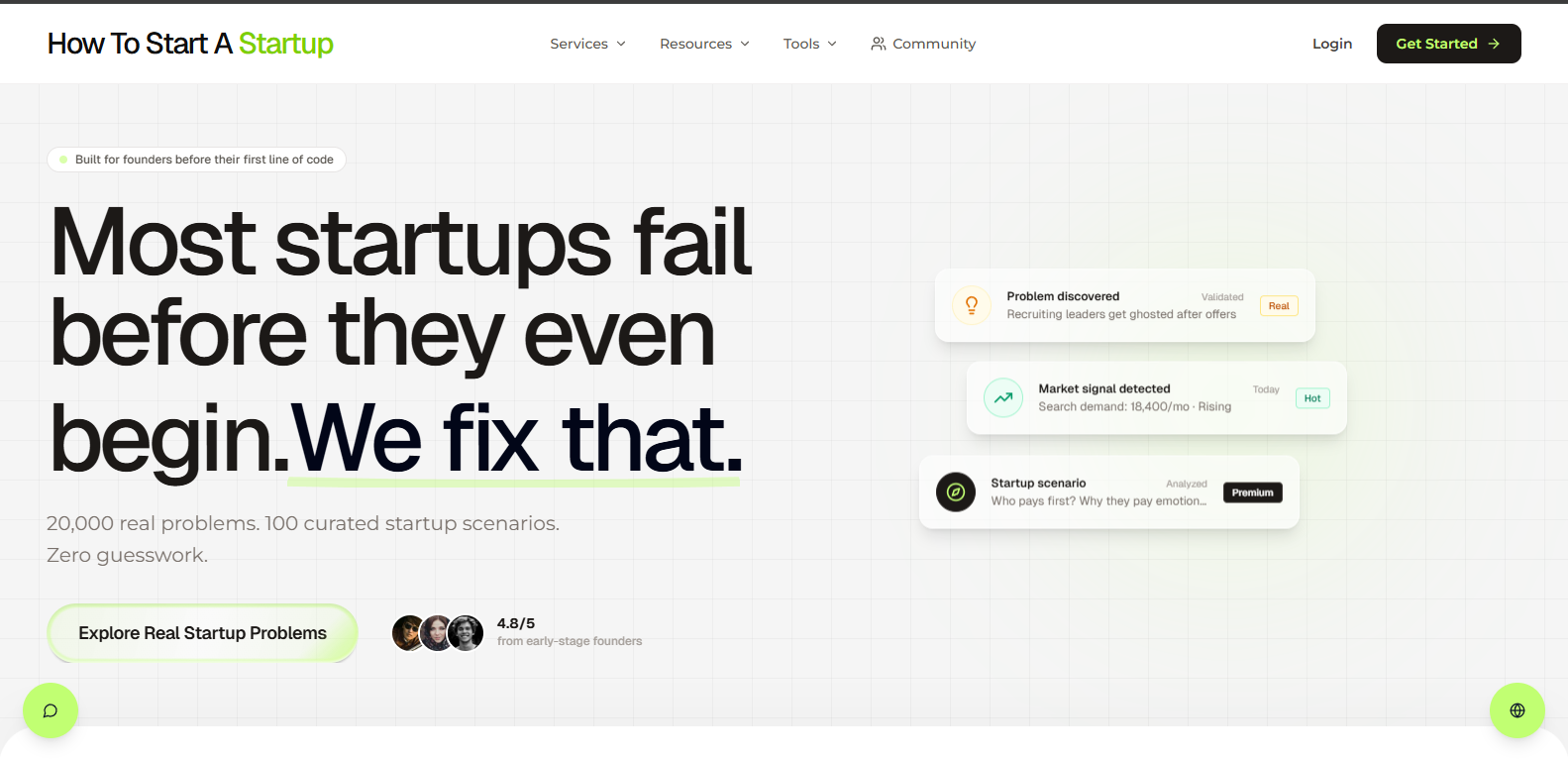Click the Community people icon
This screenshot has height=760, width=1568.
tap(878, 44)
